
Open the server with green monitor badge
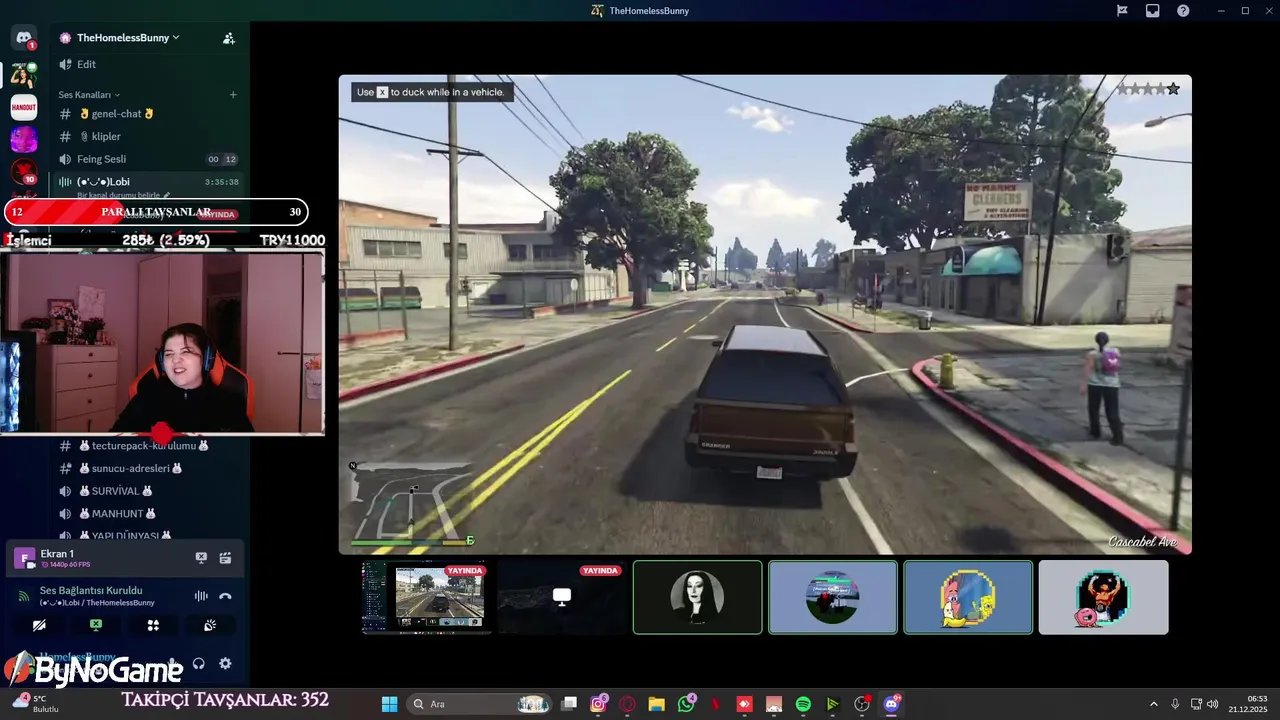click(24, 74)
